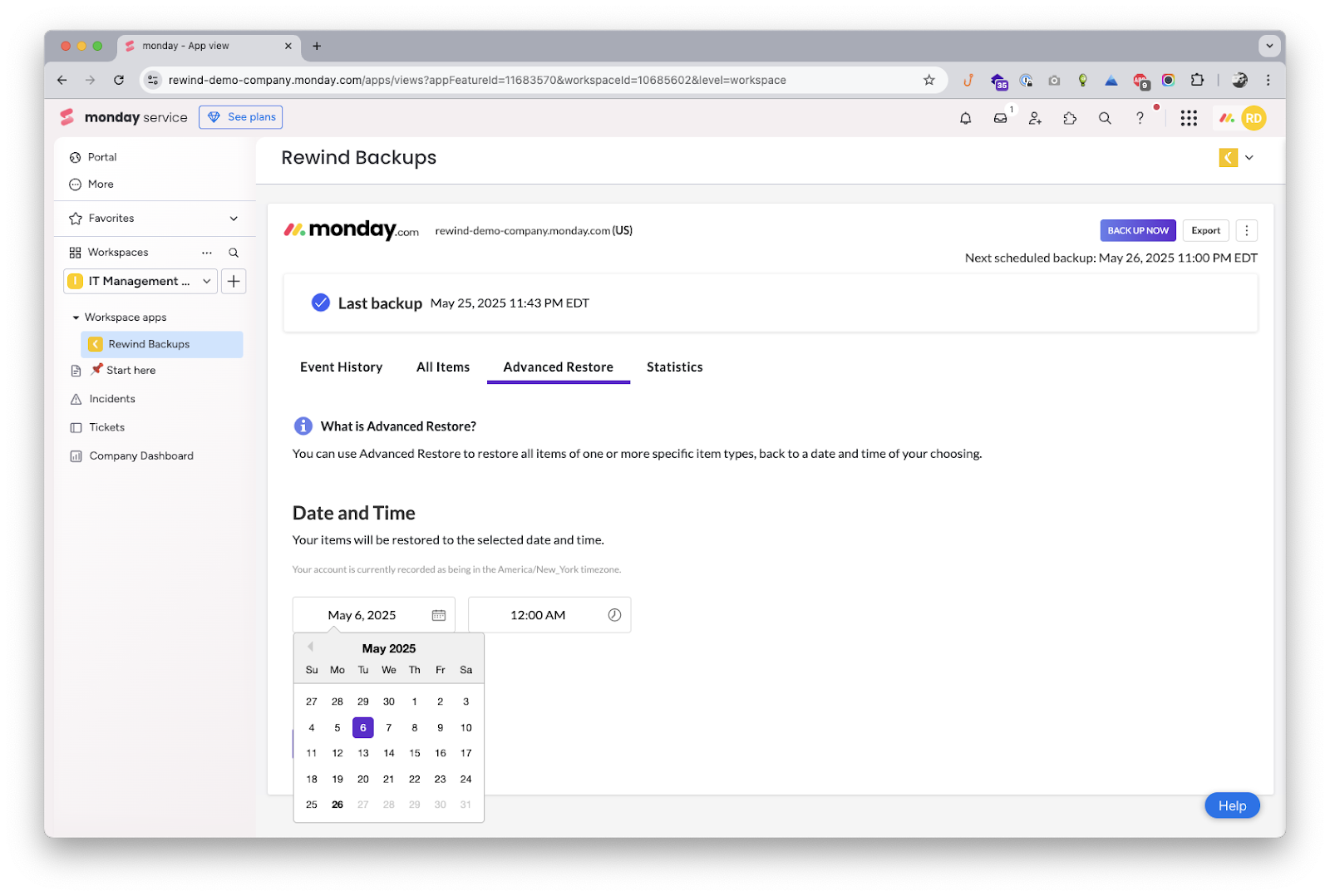Expand the chevron beside Rewind header icon
Image resolution: width=1330 pixels, height=896 pixels.
click(x=1249, y=157)
